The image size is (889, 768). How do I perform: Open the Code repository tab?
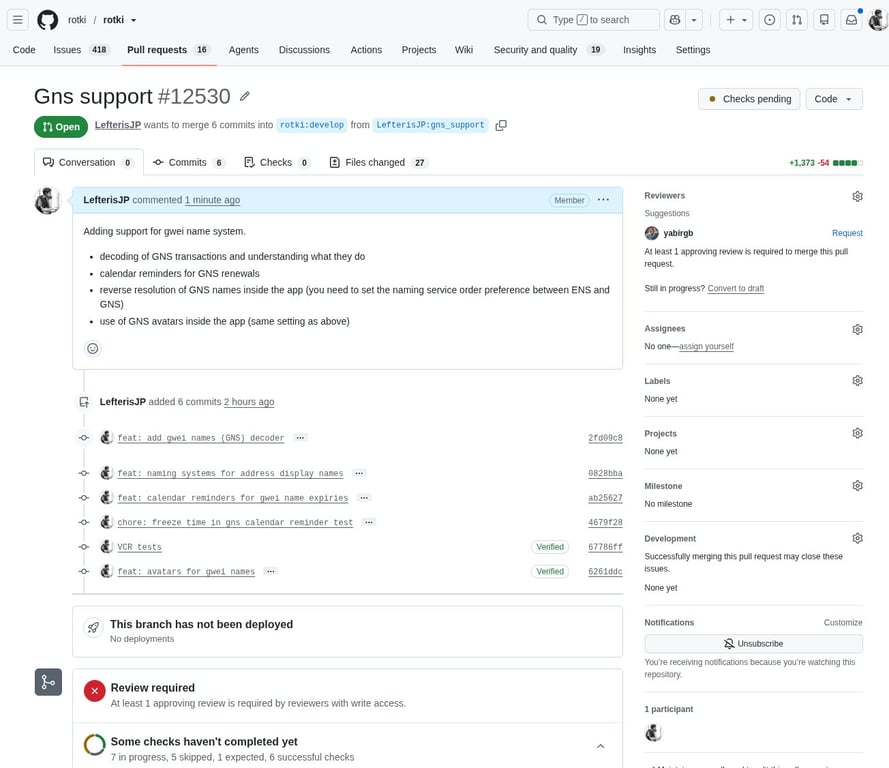coord(24,50)
